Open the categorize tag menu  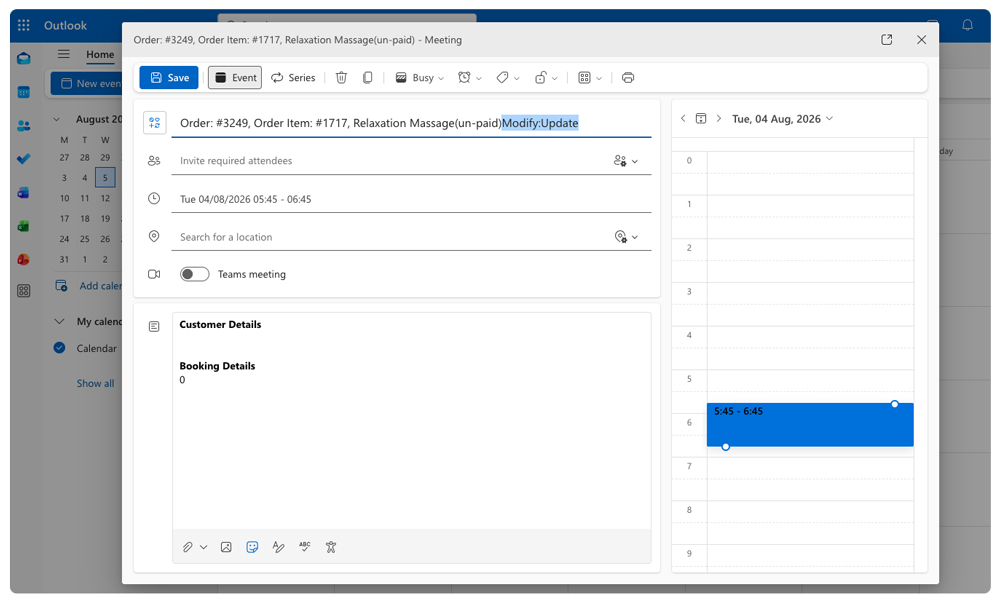(508, 78)
